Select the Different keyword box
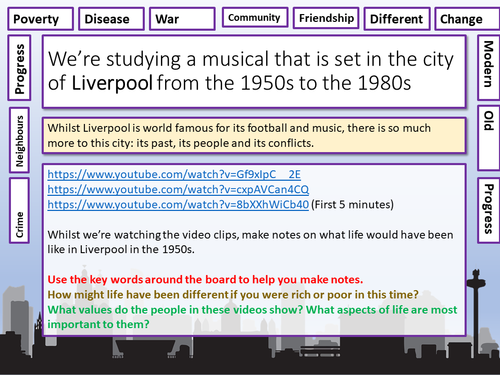The image size is (500, 375). click(x=397, y=19)
